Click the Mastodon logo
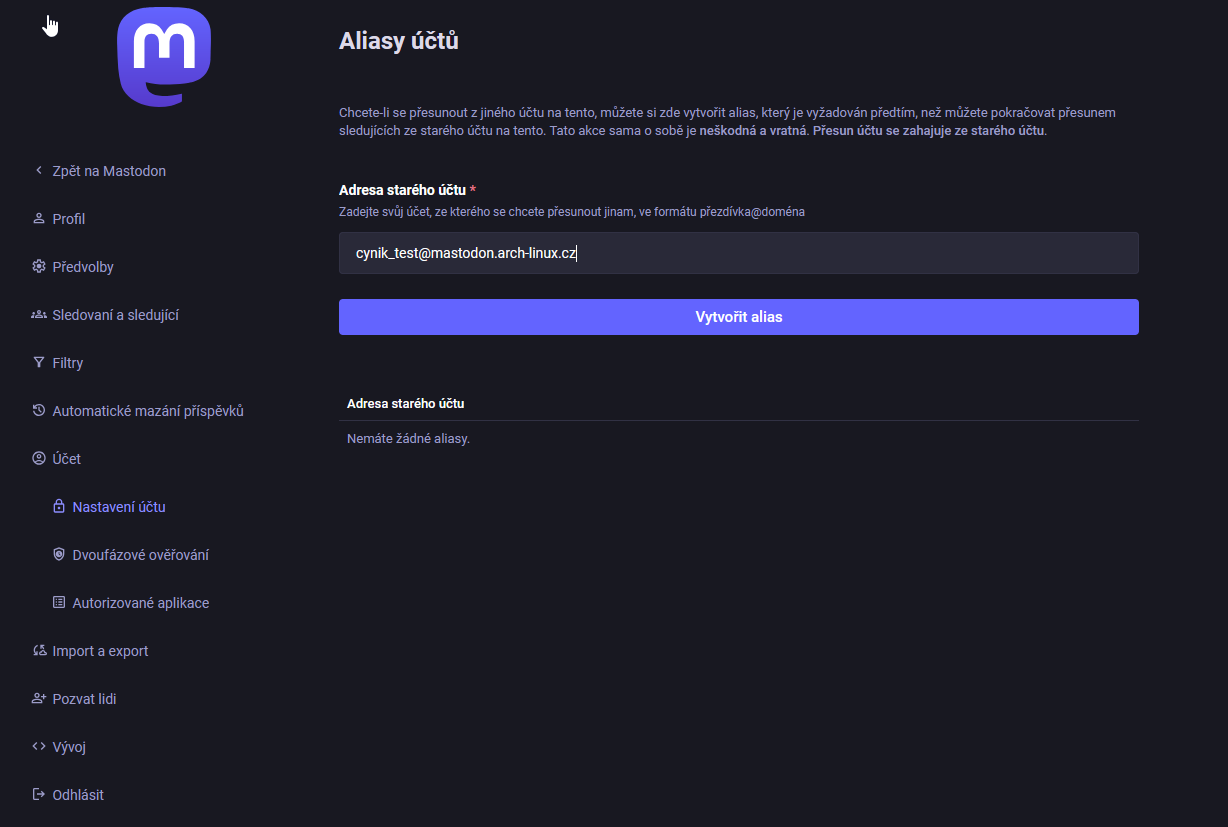 164,57
